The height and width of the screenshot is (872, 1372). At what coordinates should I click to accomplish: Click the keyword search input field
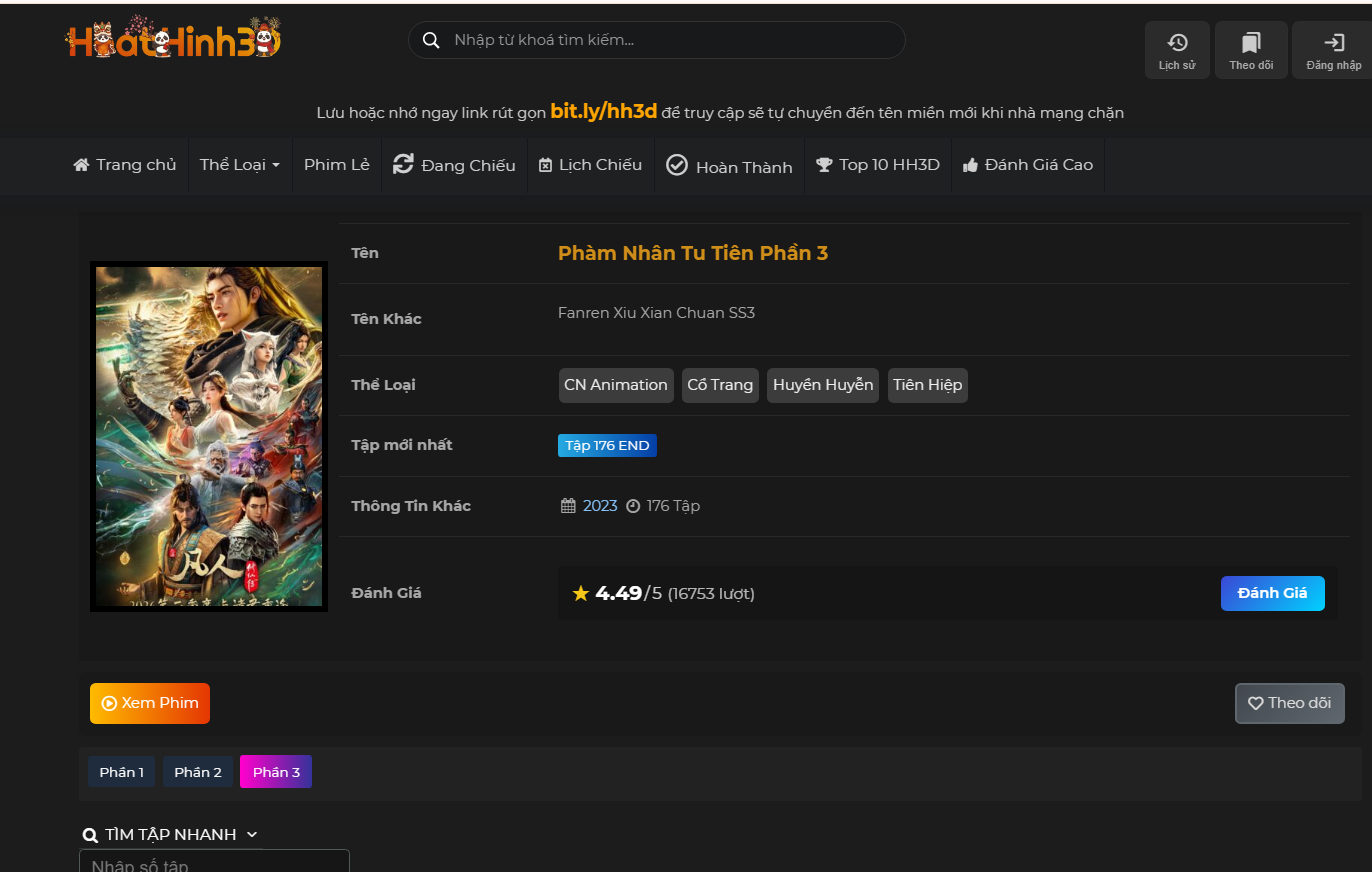pos(670,40)
